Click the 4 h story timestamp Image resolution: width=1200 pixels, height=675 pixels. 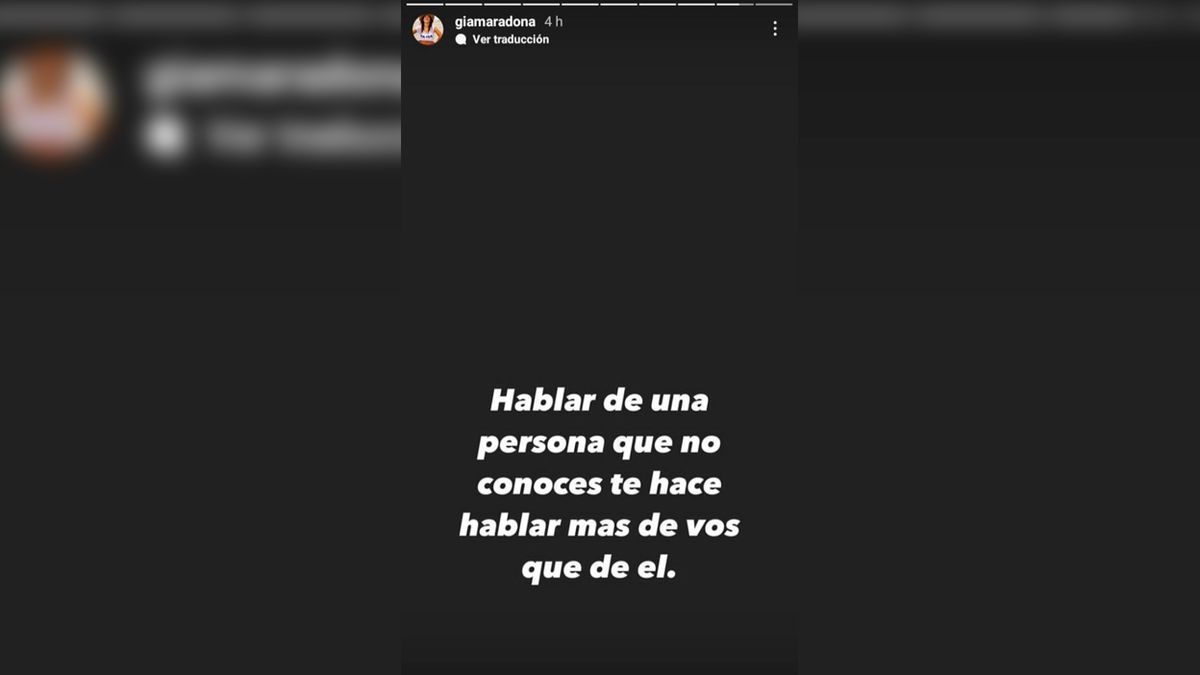pyautogui.click(x=553, y=21)
